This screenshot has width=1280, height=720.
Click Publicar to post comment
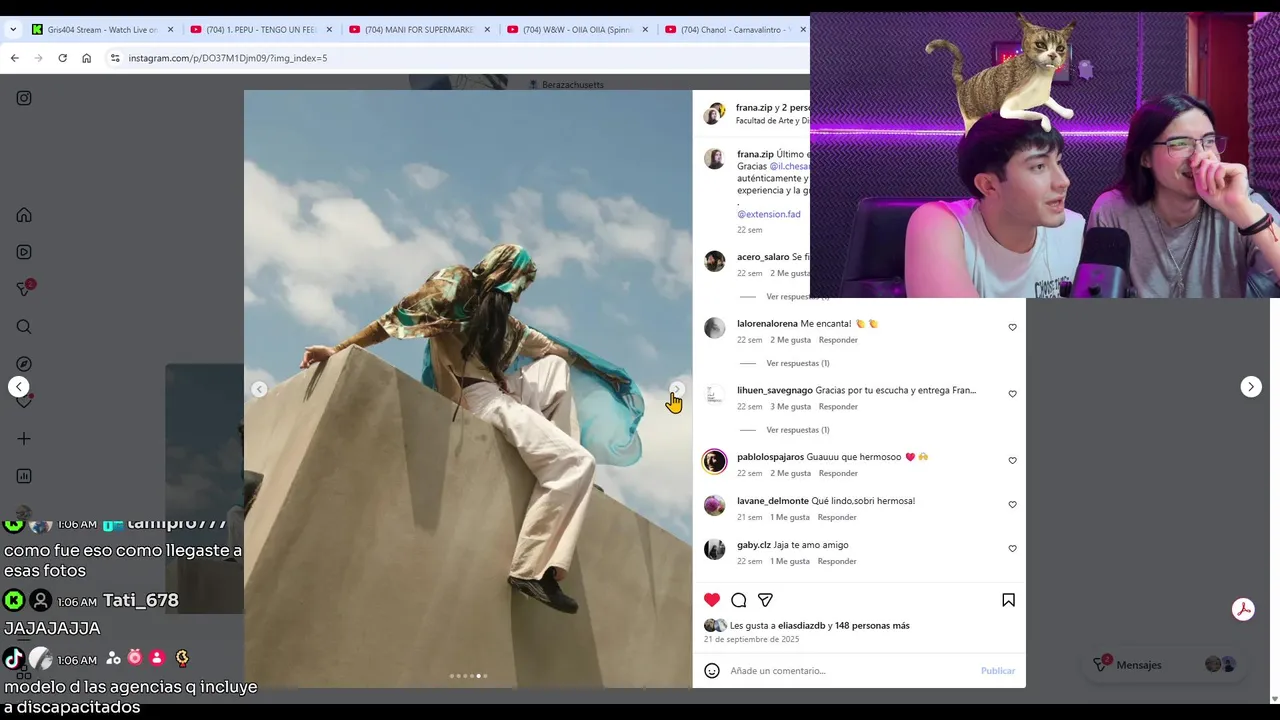(998, 671)
